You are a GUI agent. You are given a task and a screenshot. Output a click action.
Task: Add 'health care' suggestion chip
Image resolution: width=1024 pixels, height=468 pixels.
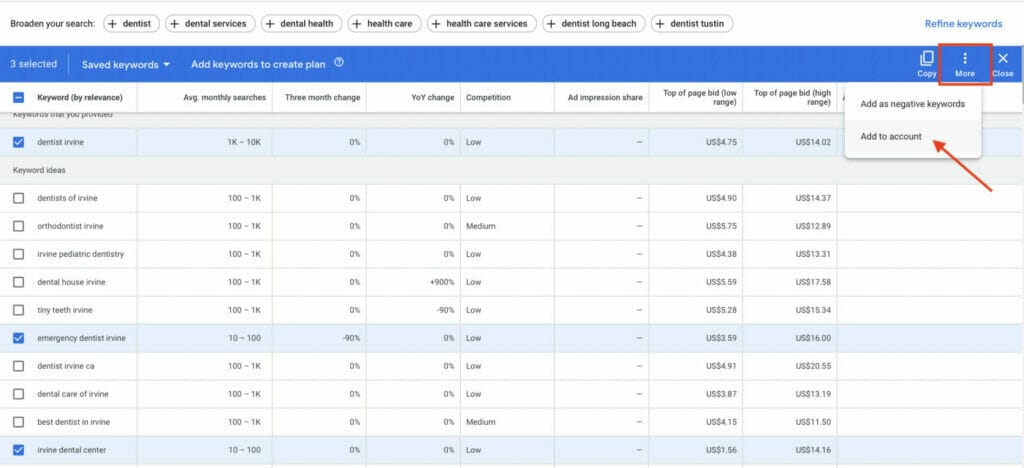coord(384,23)
